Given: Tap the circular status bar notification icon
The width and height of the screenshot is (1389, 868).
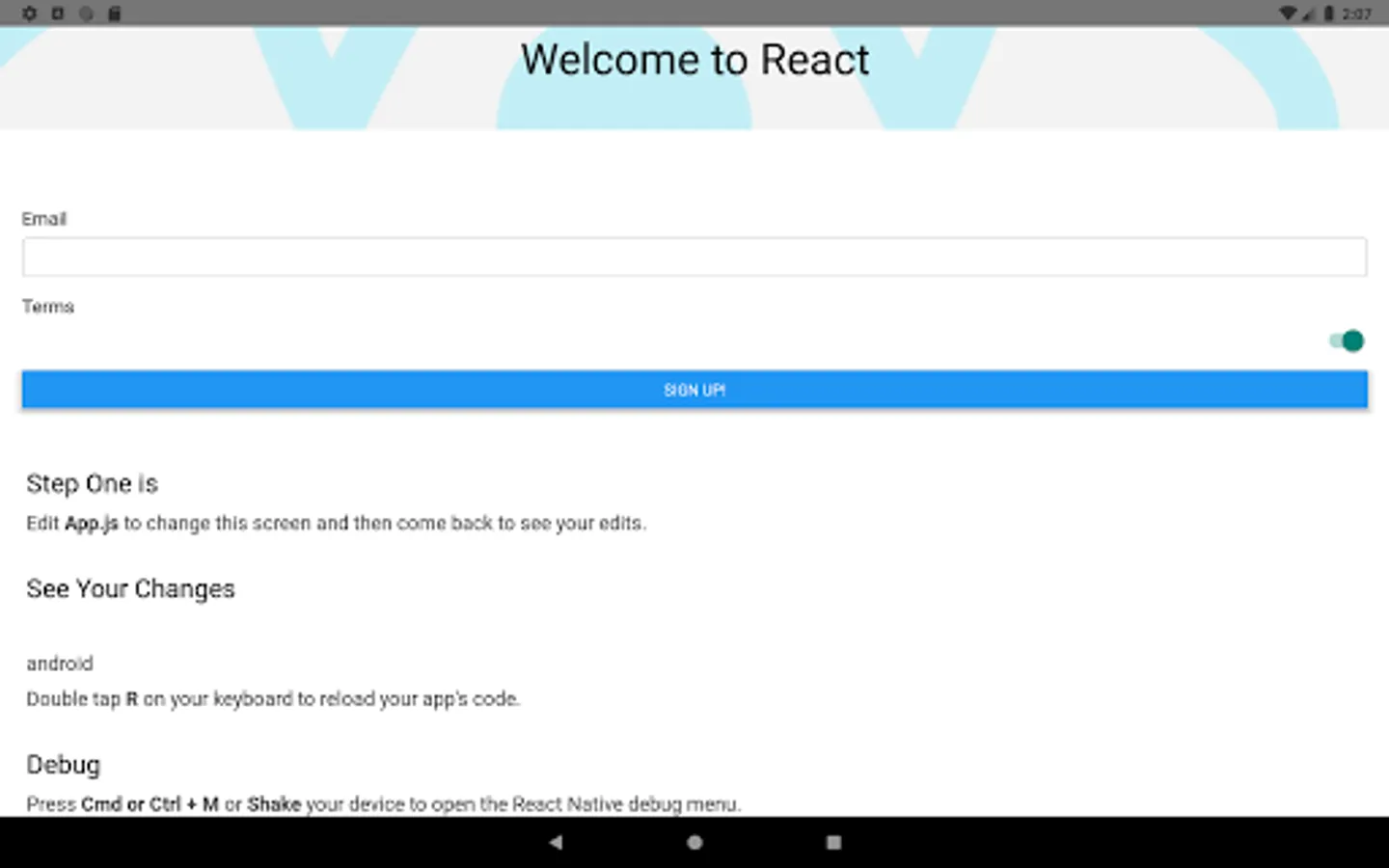Looking at the screenshot, I should point(86,14).
